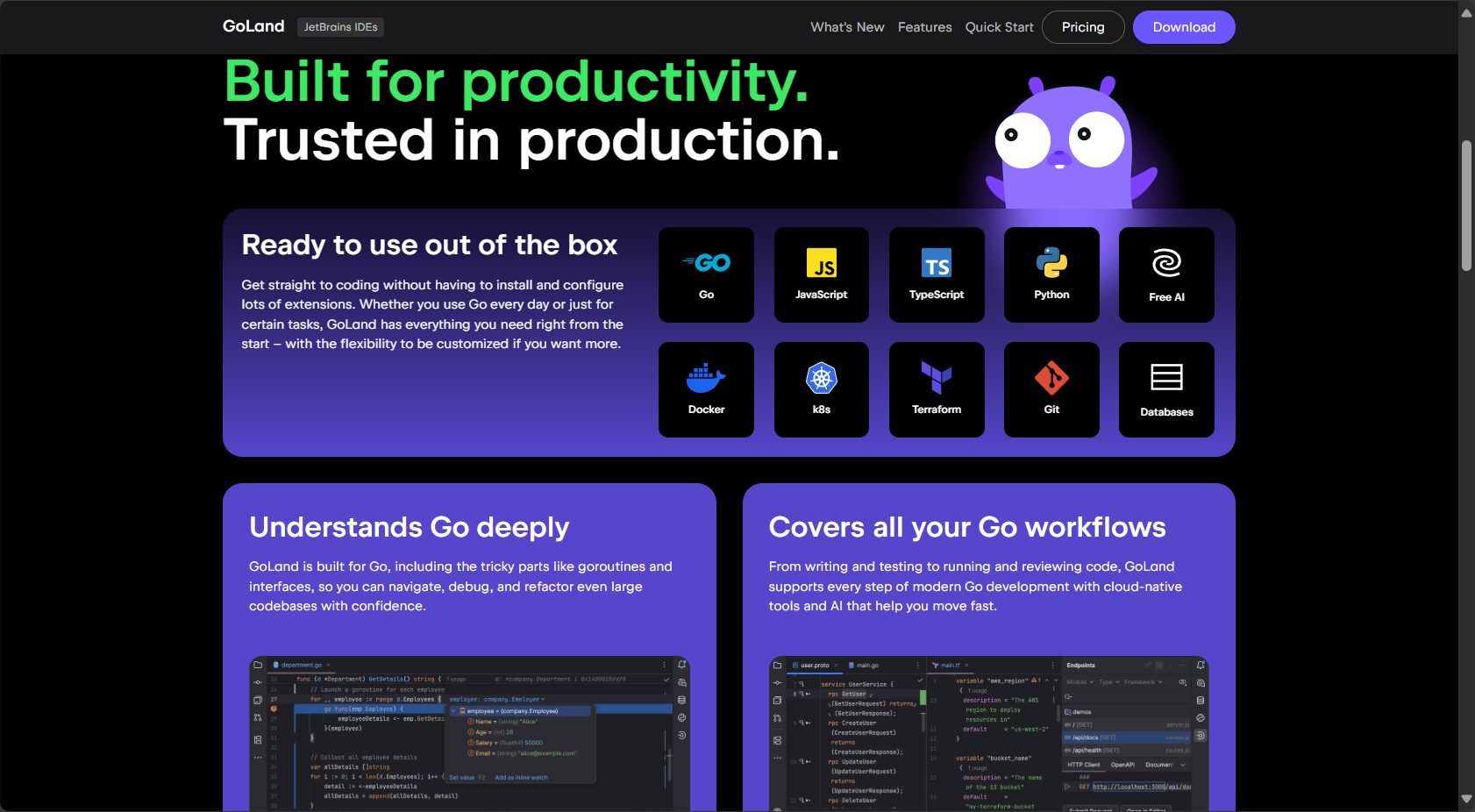This screenshot has height=812, width=1475.
Task: Click the Pricing button
Action: (x=1083, y=27)
